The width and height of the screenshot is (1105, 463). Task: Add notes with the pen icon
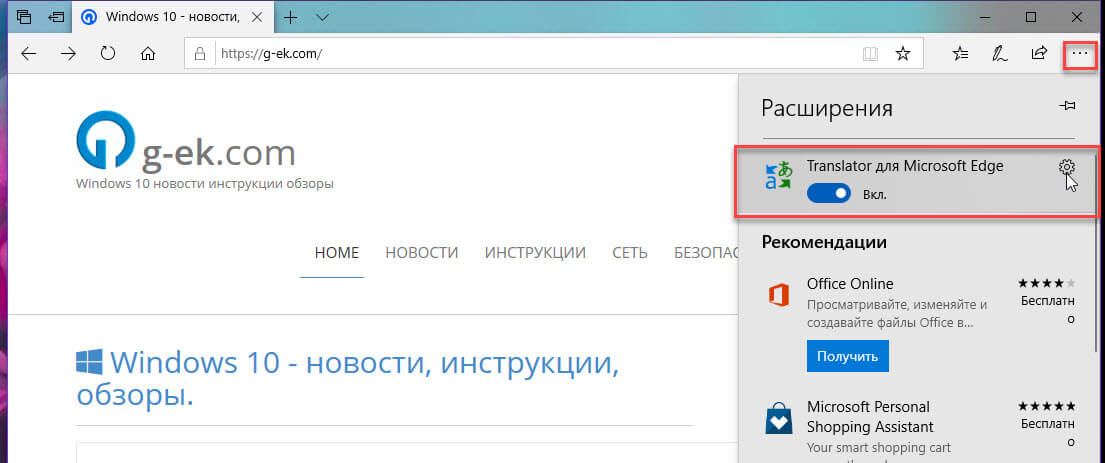(x=999, y=54)
